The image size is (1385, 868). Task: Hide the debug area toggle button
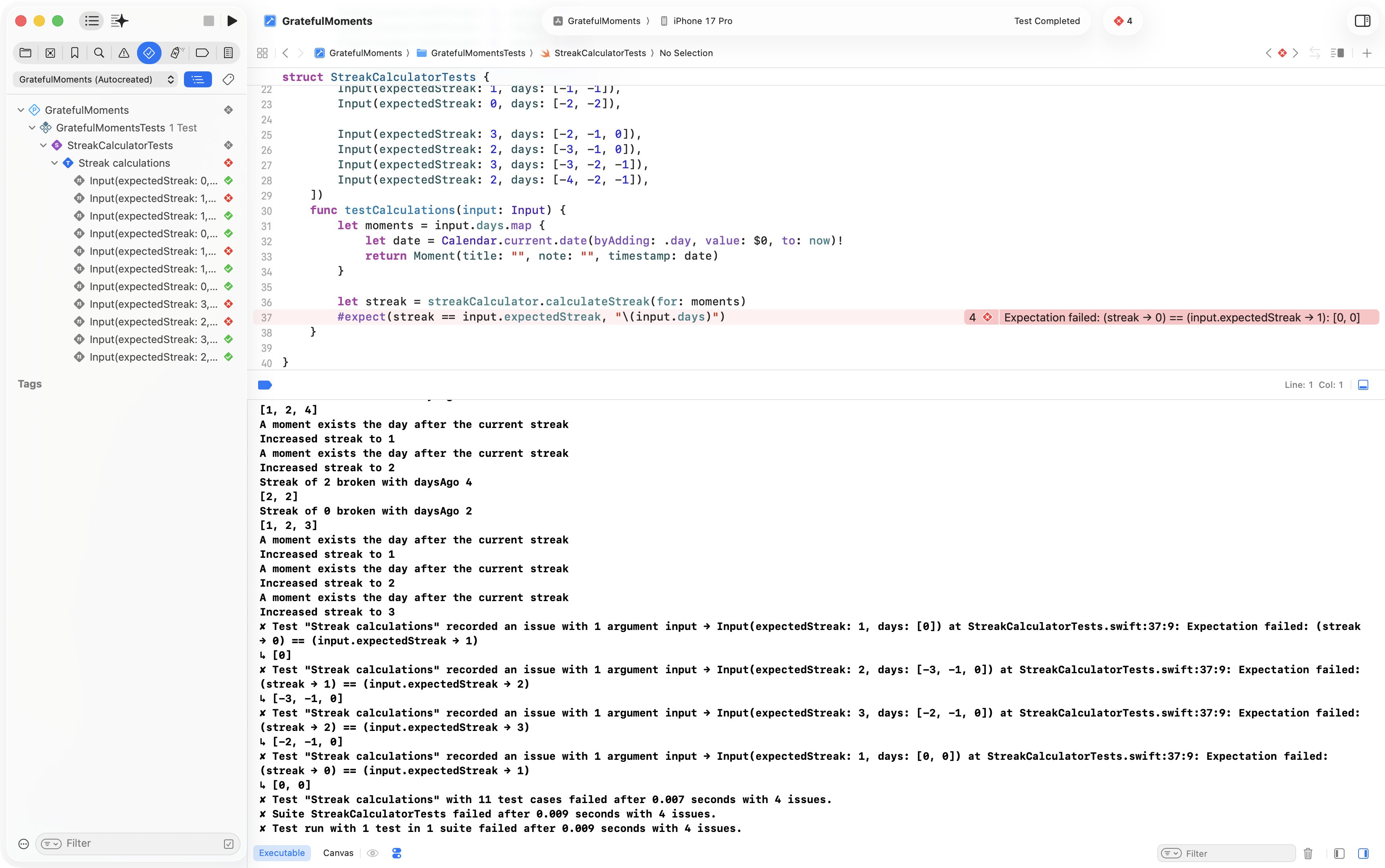[1363, 385]
